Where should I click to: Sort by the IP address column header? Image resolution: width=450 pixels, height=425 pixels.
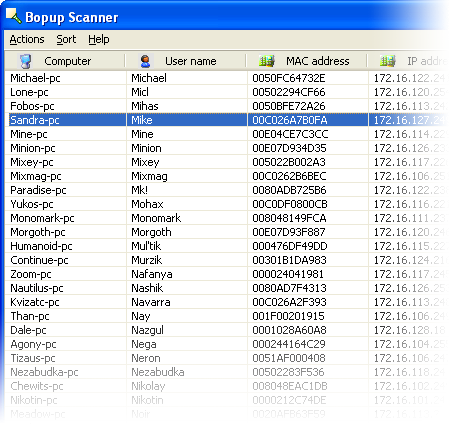click(x=409, y=61)
